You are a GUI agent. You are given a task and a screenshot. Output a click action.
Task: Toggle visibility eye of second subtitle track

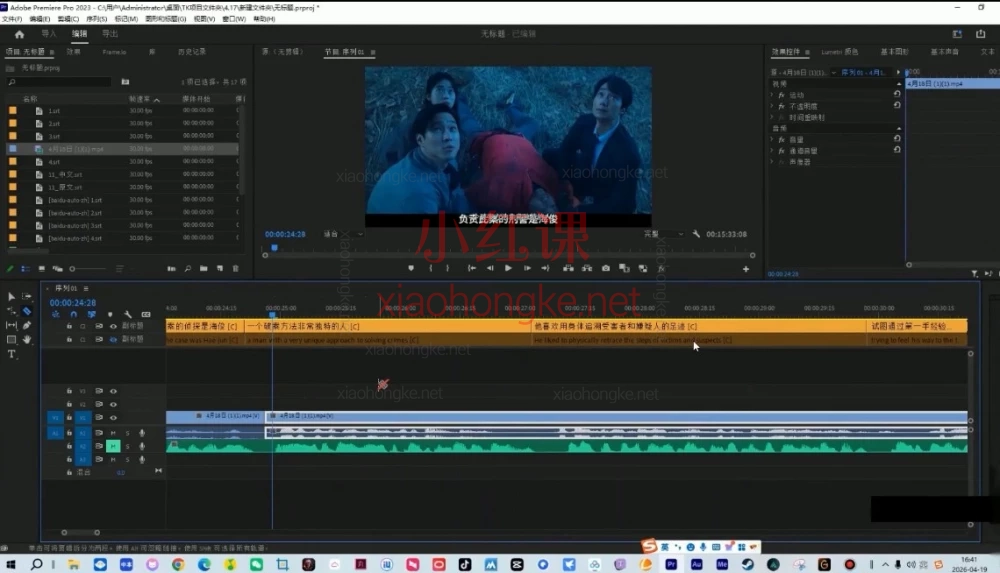[x=114, y=339]
